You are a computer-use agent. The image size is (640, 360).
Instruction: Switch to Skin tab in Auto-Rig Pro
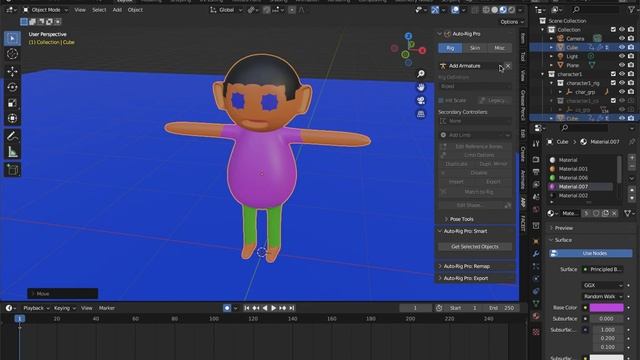coord(475,48)
